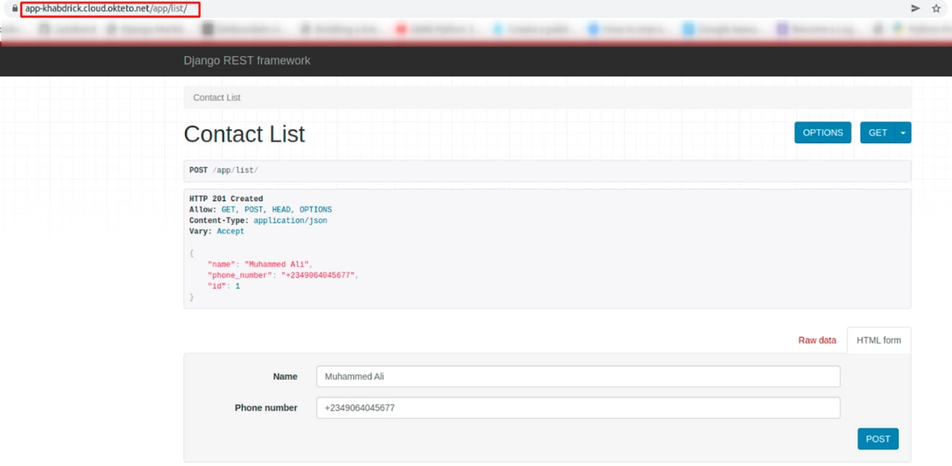Submit the form with POST button
952x466 pixels.
(878, 439)
